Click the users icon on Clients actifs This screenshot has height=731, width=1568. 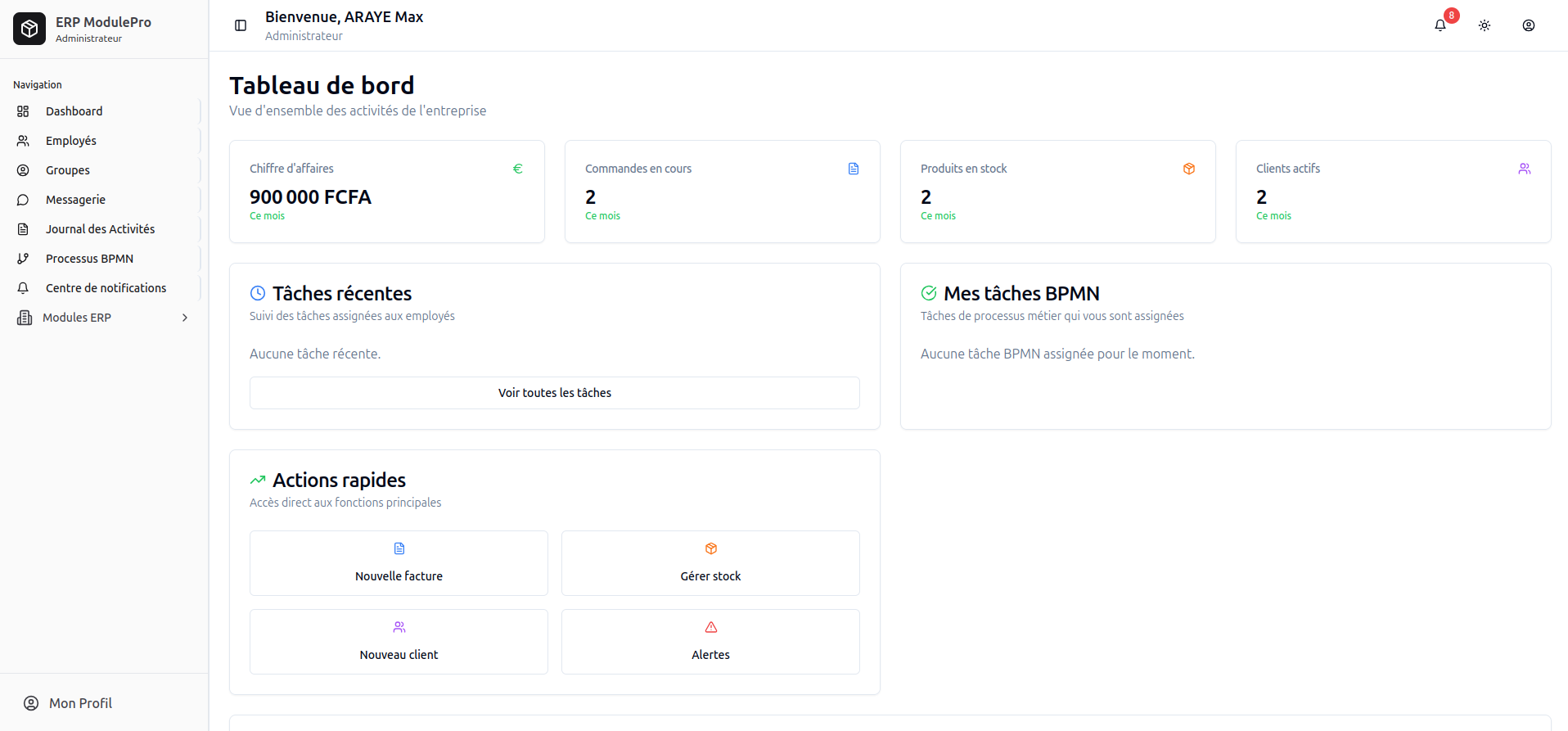click(x=1525, y=169)
